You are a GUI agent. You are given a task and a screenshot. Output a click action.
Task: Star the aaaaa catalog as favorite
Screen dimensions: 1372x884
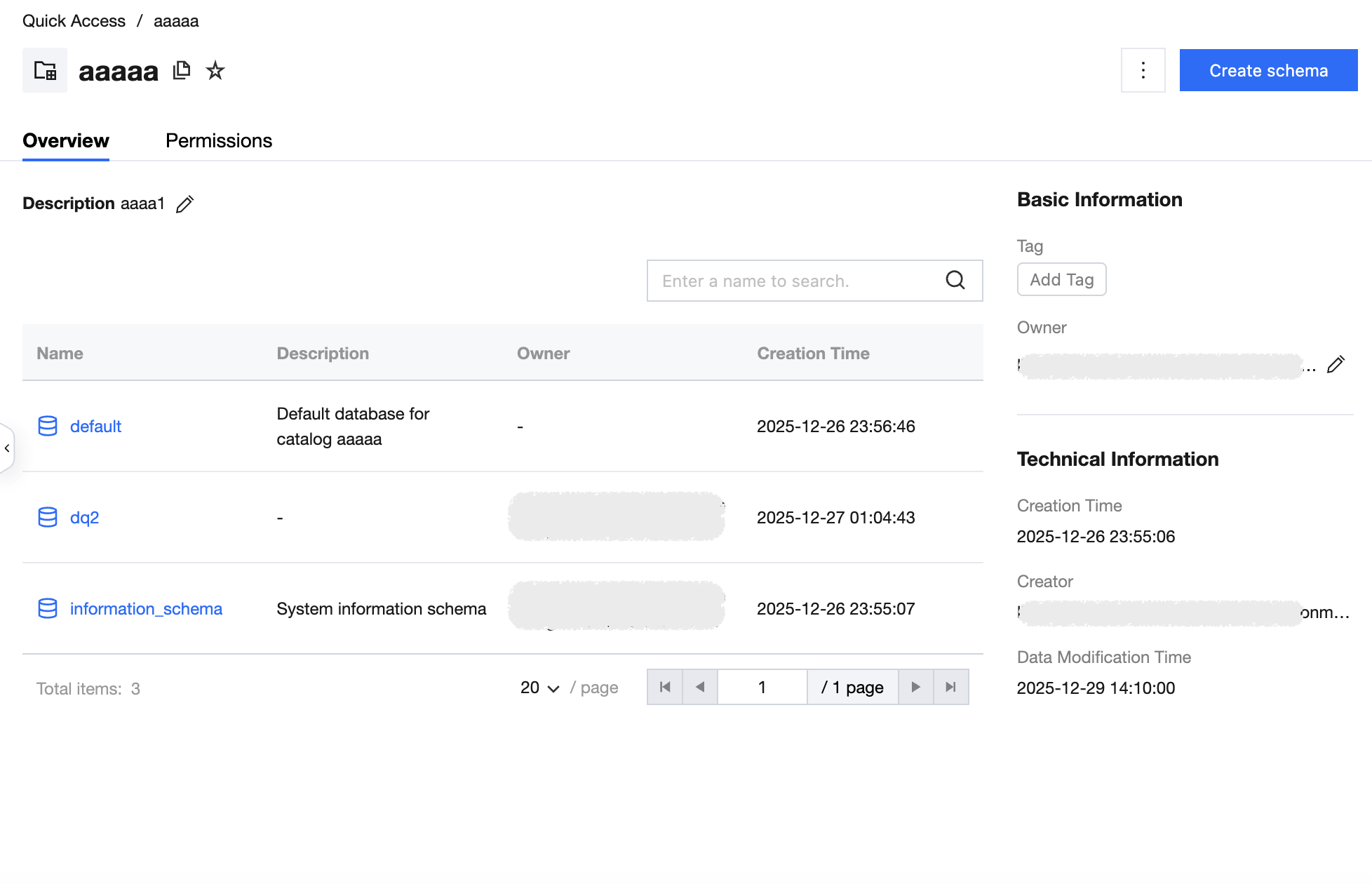215,70
